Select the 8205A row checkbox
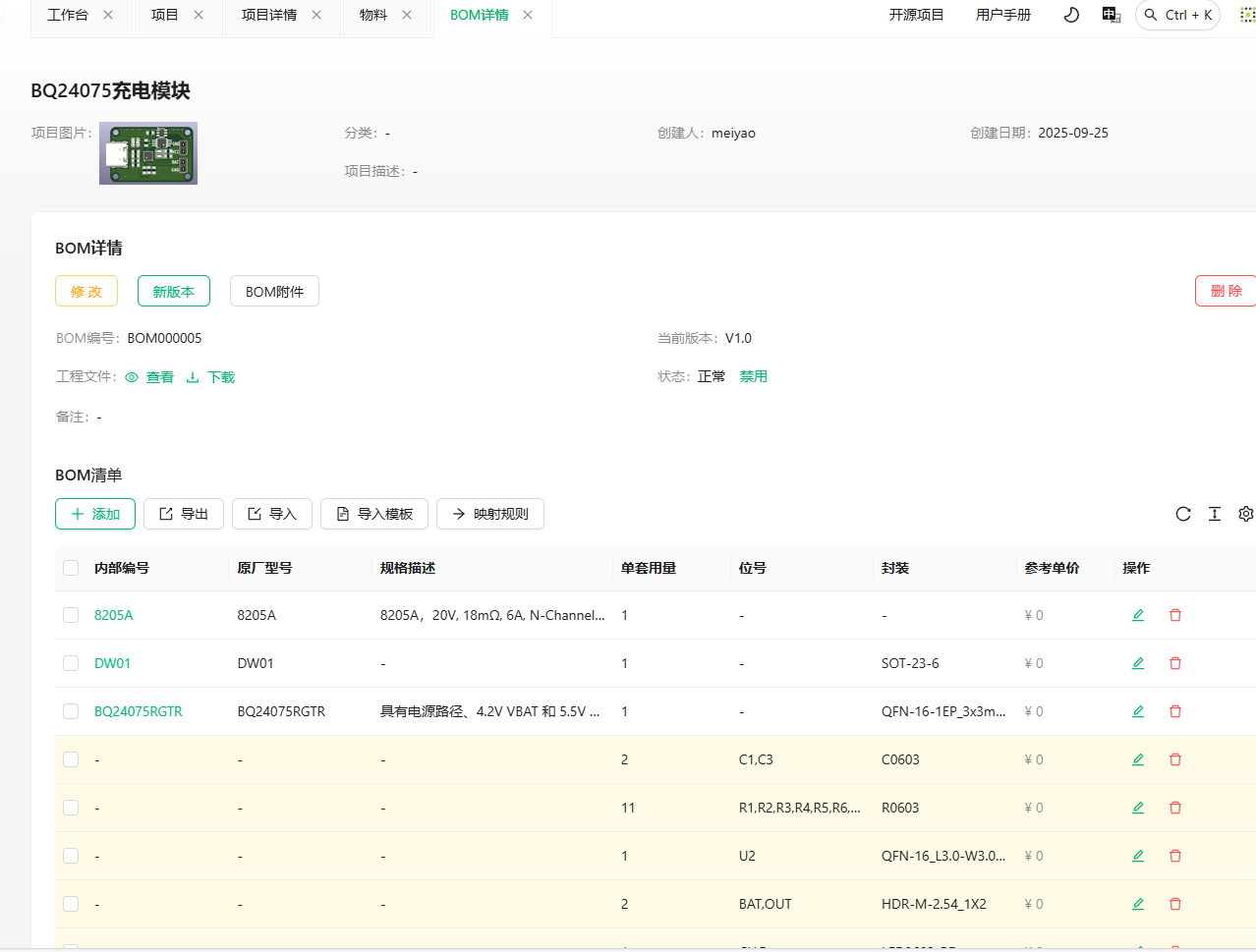 pos(71,615)
